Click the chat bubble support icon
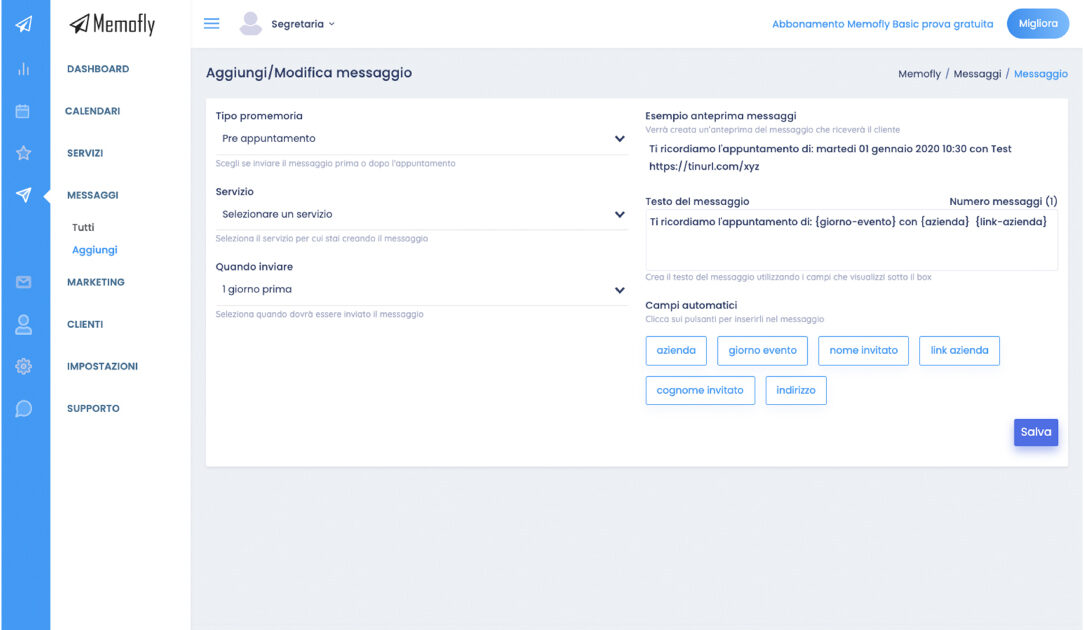 pyautogui.click(x=24, y=408)
